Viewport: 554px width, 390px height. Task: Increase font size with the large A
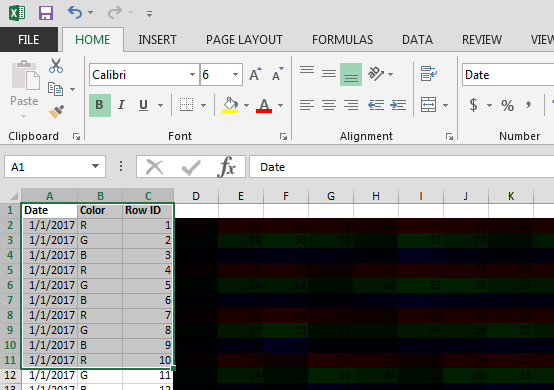tap(255, 75)
